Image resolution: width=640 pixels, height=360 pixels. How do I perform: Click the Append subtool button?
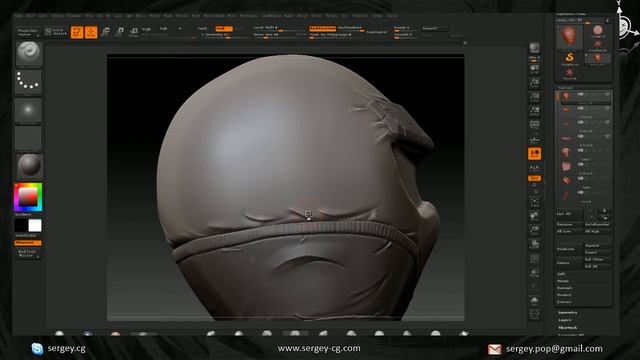point(598,246)
